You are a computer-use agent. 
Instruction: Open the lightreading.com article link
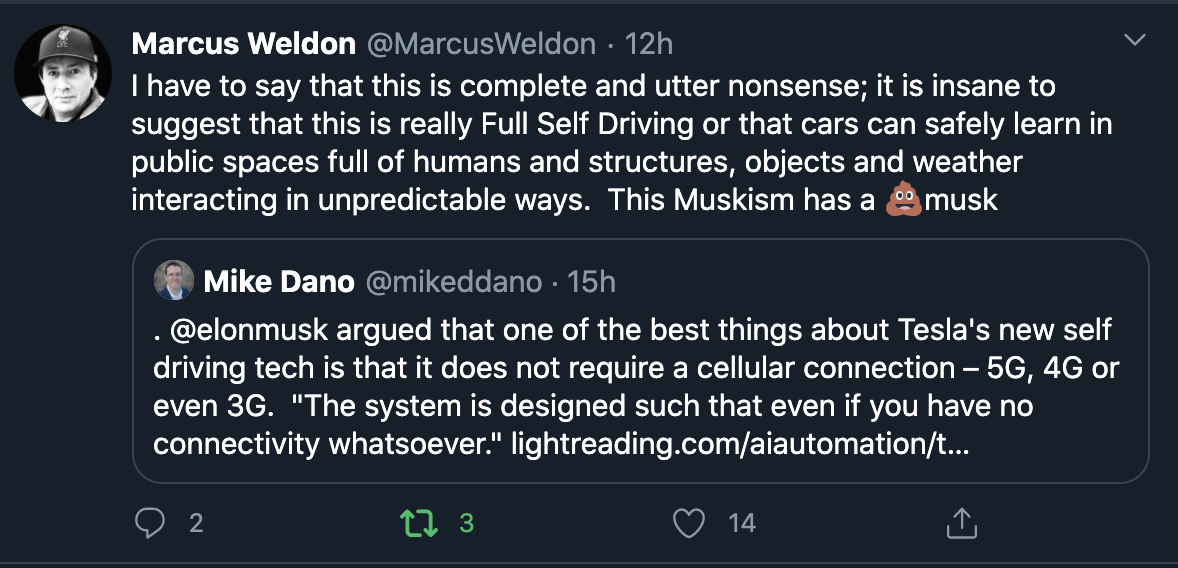(739, 444)
